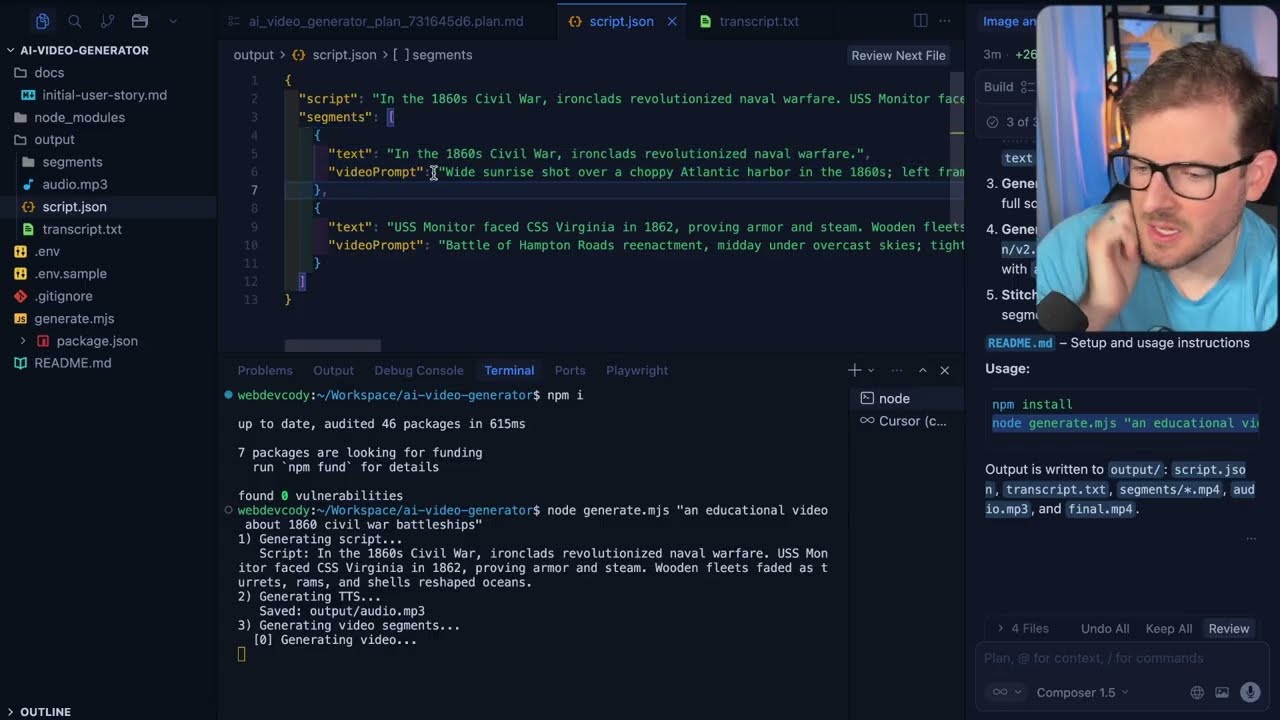Expand the node_modules folder

point(79,117)
